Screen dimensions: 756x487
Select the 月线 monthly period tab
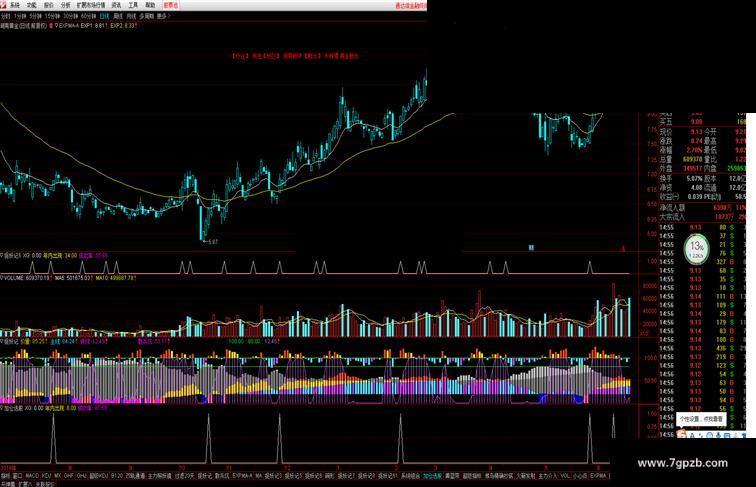coord(131,16)
